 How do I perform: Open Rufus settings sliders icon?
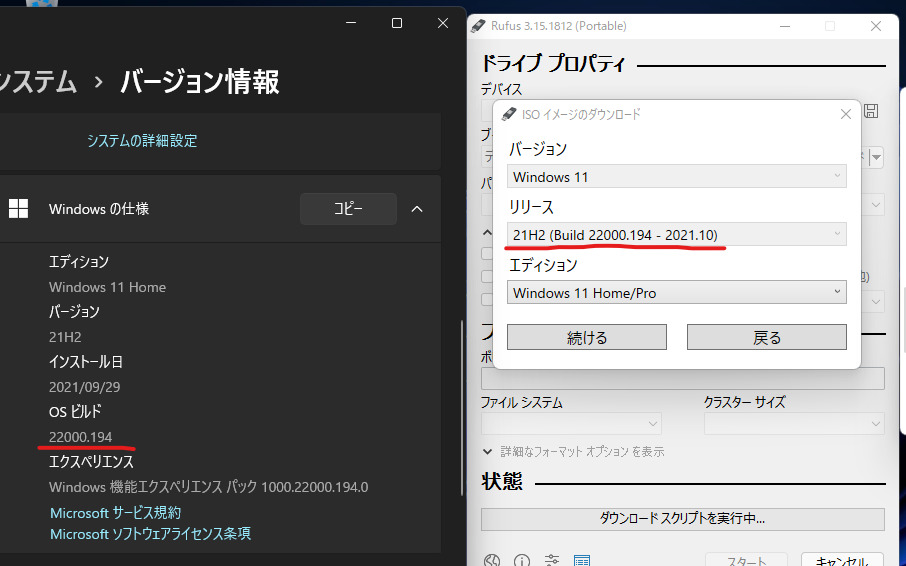click(x=552, y=561)
